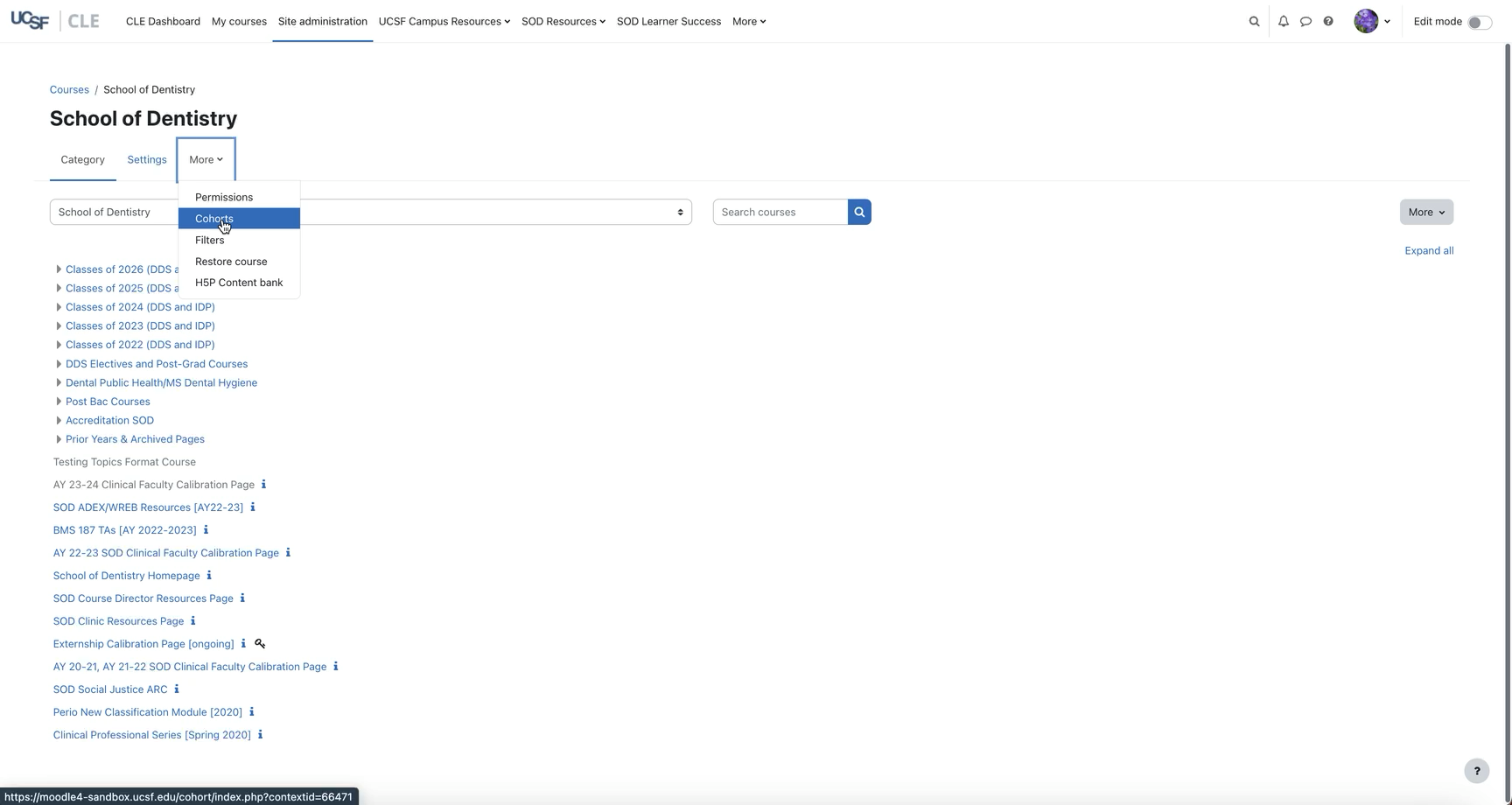This screenshot has width=1512, height=805.
Task: Click the key icon beside Externship Calibration Page
Action: 260,643
